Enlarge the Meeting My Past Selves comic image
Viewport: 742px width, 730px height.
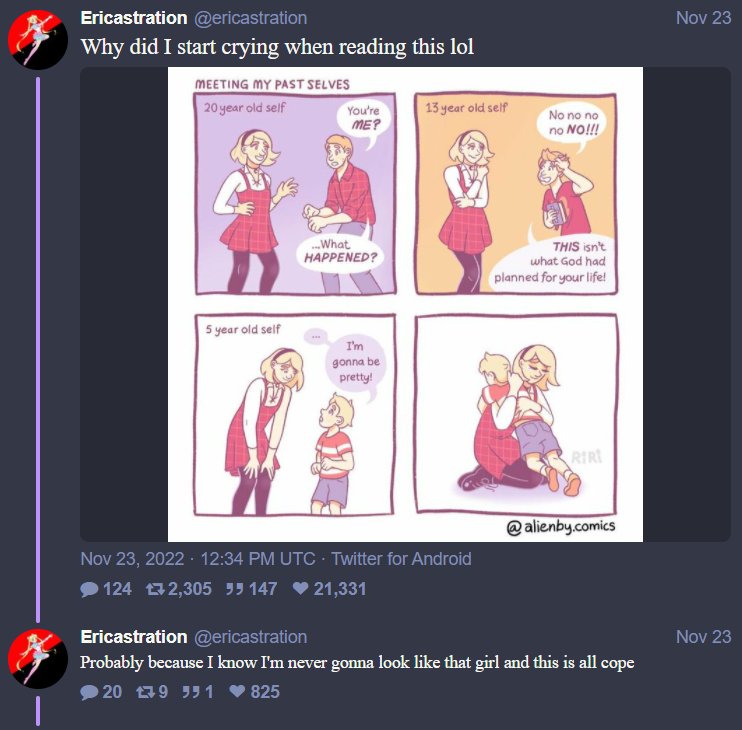pos(406,304)
